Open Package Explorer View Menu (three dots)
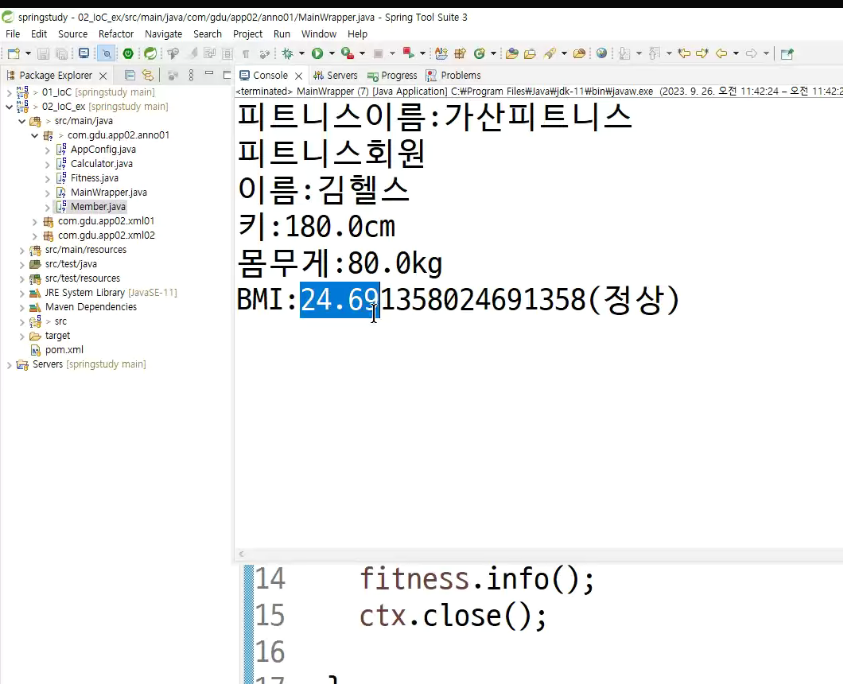843x684 pixels. [x=191, y=75]
